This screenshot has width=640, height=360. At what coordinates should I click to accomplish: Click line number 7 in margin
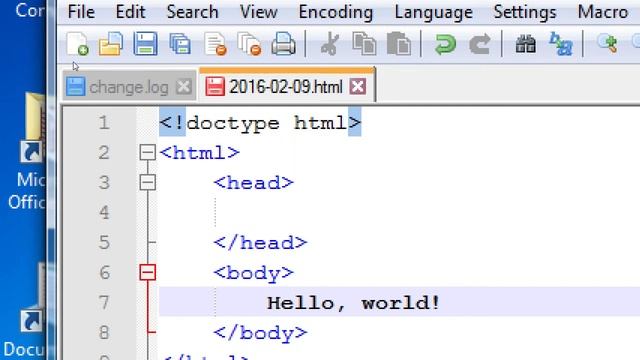click(104, 303)
